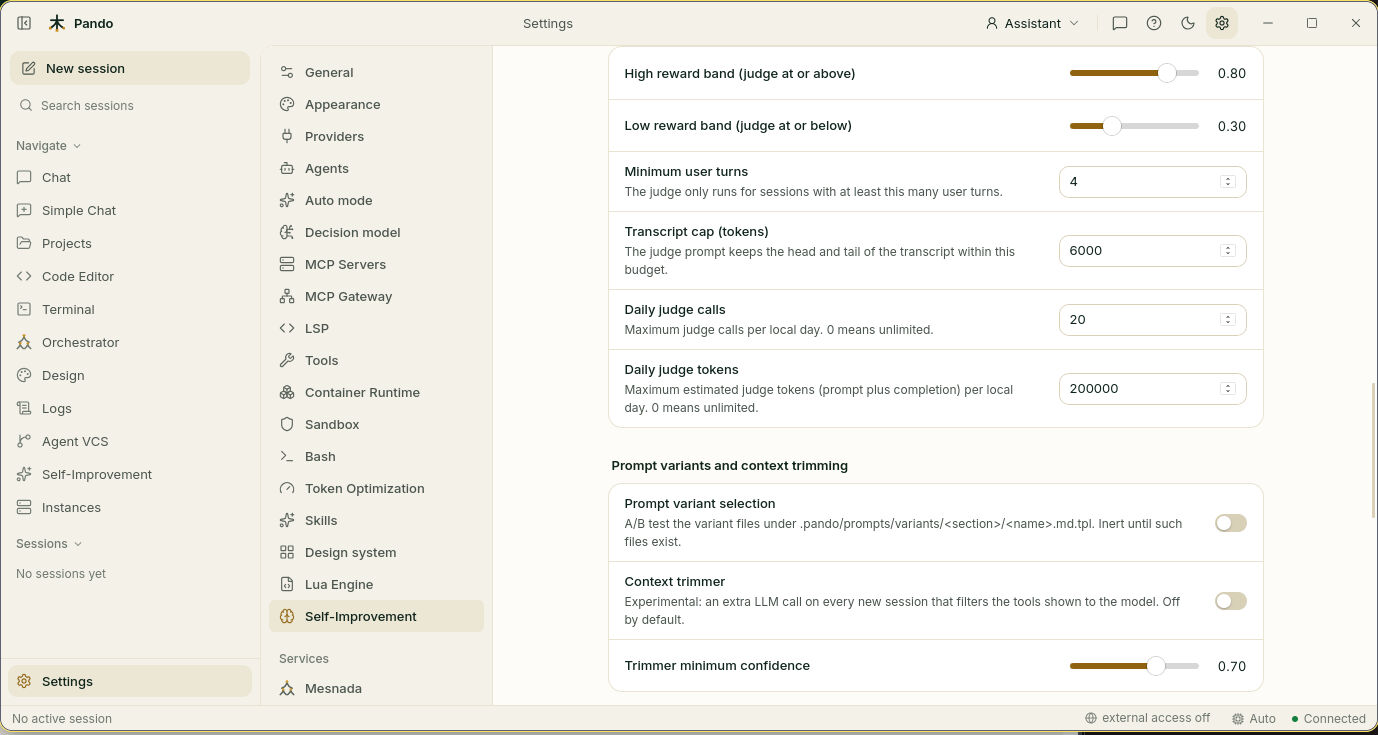Viewport: 1378px width, 735px height.
Task: Click the Instances server icon
Action: pyautogui.click(x=24, y=507)
